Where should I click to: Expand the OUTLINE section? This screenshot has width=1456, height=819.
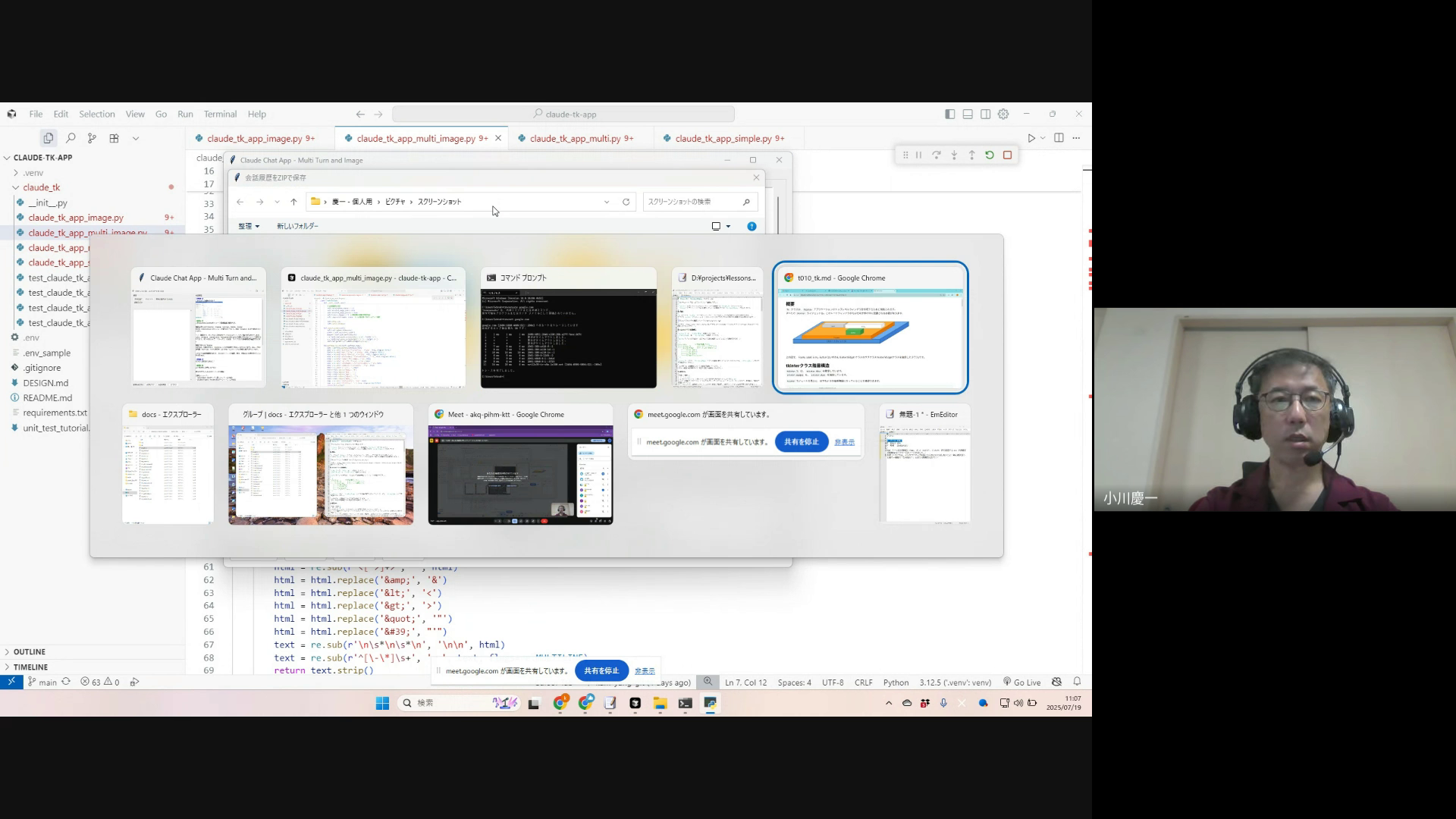(x=30, y=651)
